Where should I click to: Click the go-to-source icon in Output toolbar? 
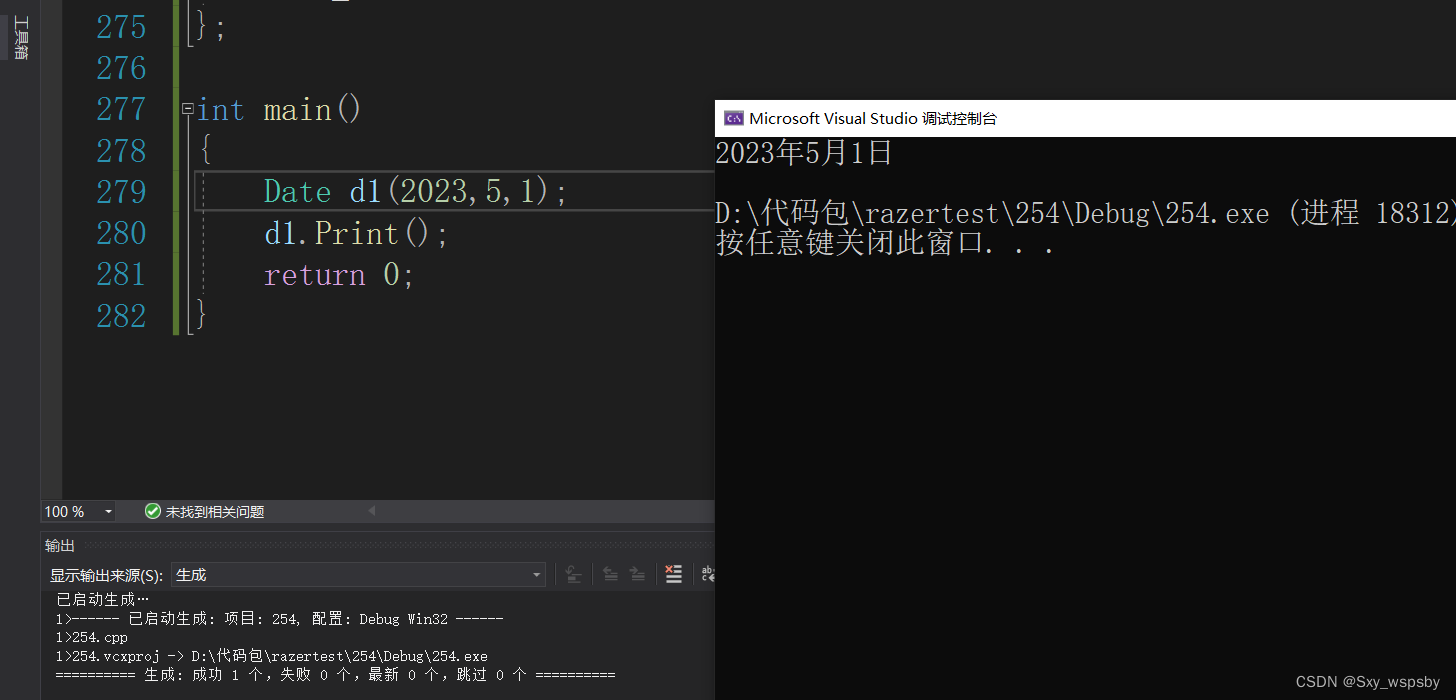(x=571, y=574)
